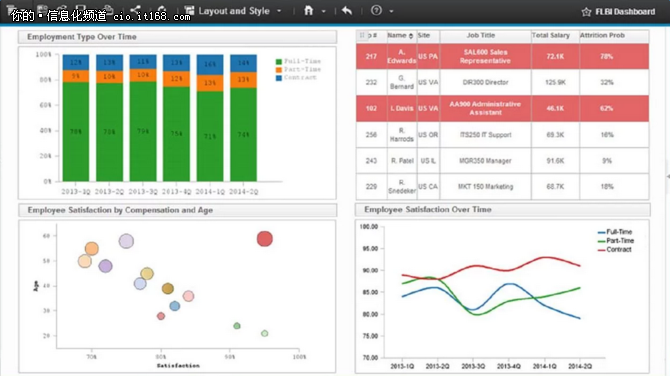
Task: Open the Layout and Style menu
Action: pyautogui.click(x=234, y=11)
